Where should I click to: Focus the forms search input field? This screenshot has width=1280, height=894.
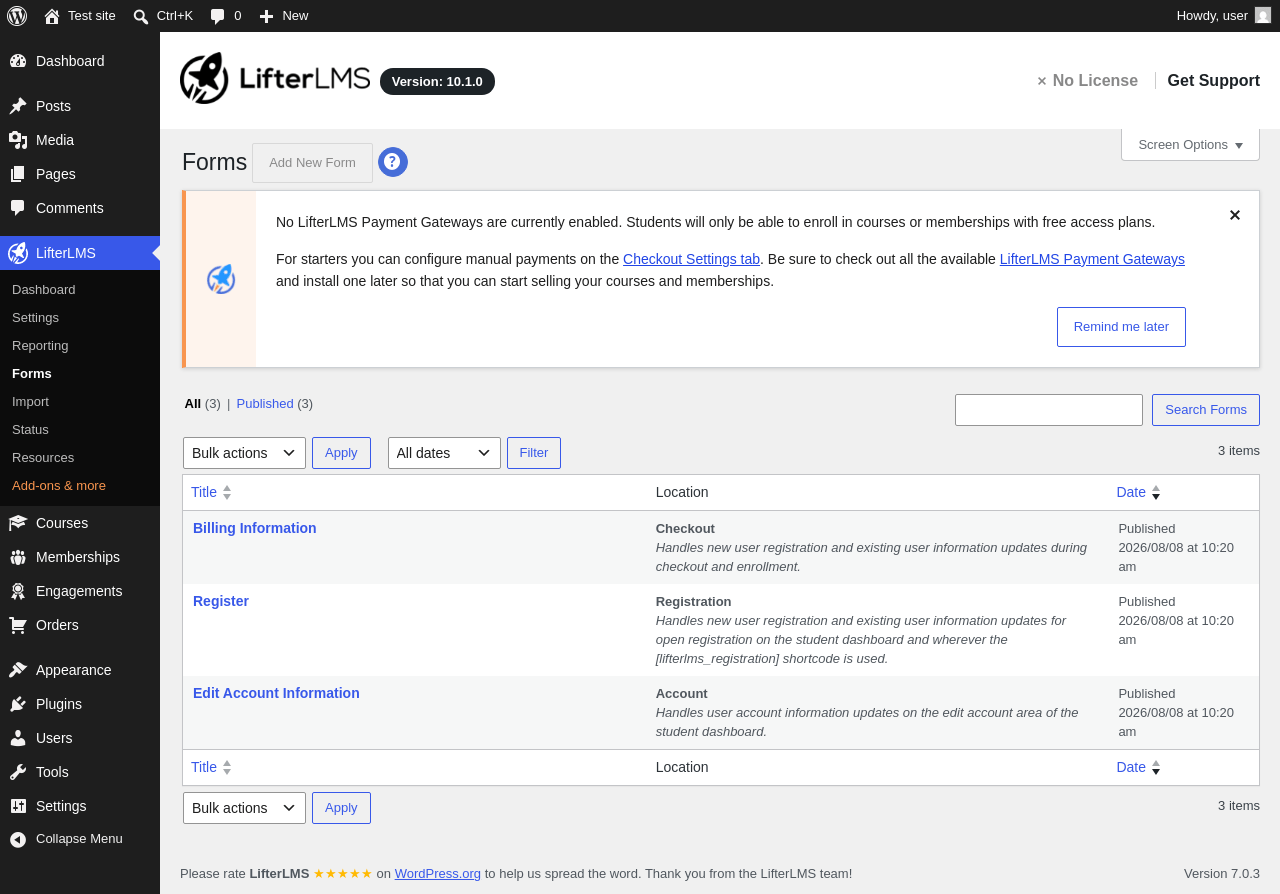[1049, 410]
